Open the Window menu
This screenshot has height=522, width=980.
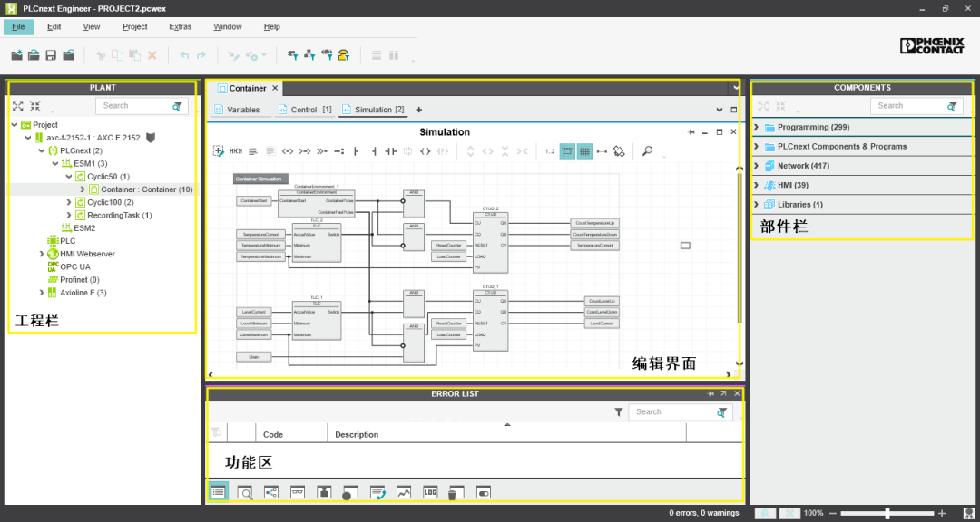tap(227, 27)
